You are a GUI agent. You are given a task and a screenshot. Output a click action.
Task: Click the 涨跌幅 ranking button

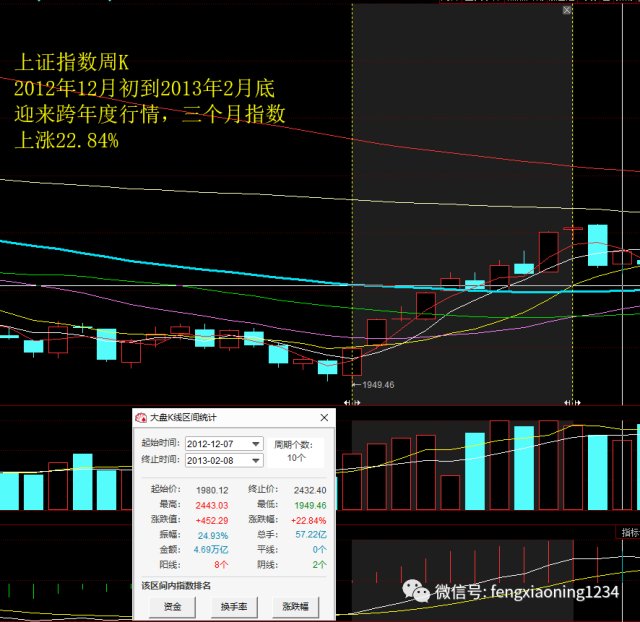tap(295, 606)
